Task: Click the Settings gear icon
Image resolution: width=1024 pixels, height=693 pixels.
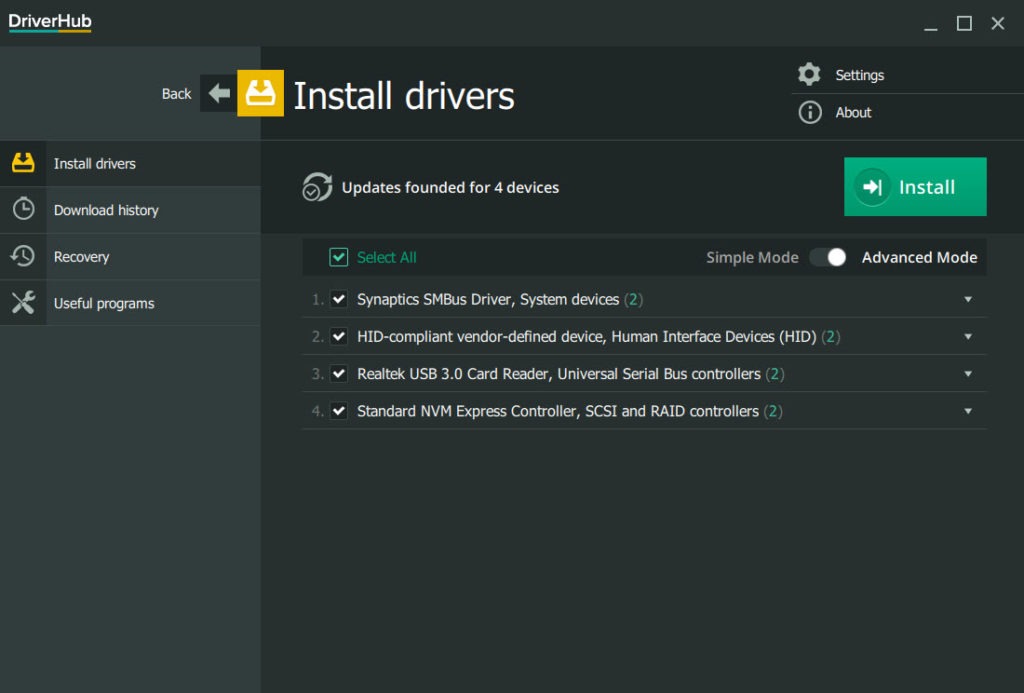Action: click(x=809, y=74)
